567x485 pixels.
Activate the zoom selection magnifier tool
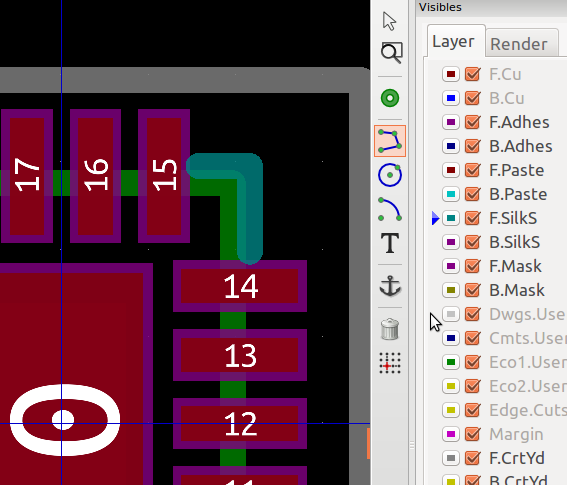click(x=391, y=53)
